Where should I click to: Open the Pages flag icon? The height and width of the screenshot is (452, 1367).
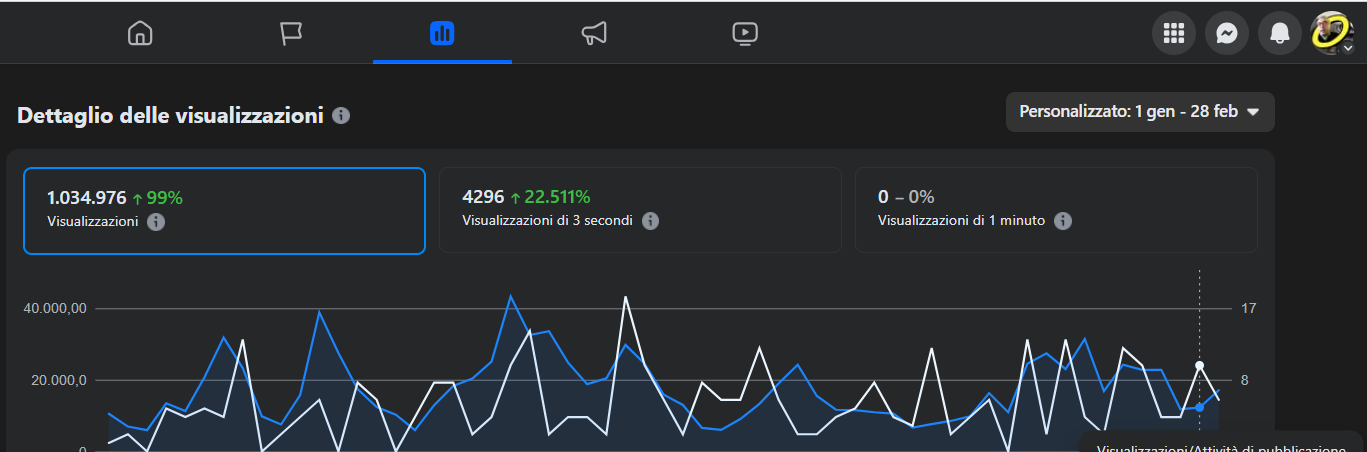pos(291,34)
